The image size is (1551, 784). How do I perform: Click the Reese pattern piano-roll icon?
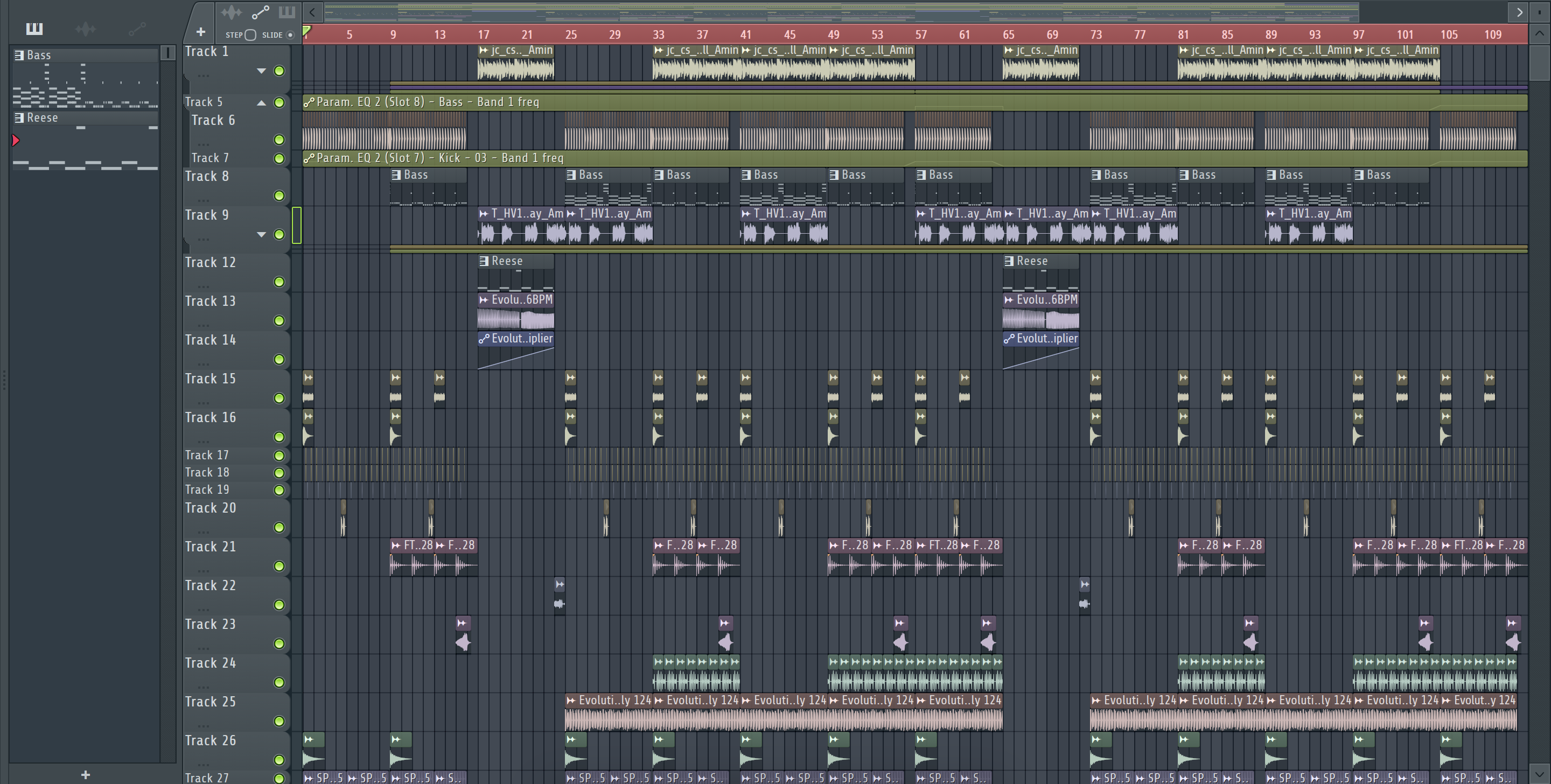pyautogui.click(x=19, y=118)
